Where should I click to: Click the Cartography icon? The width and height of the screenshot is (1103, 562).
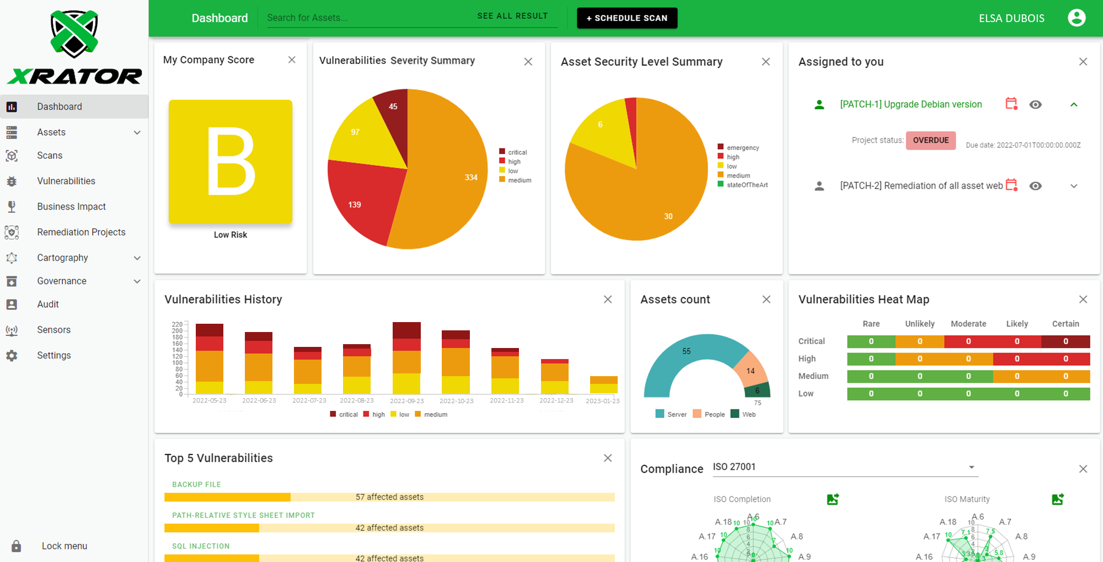click(x=11, y=257)
